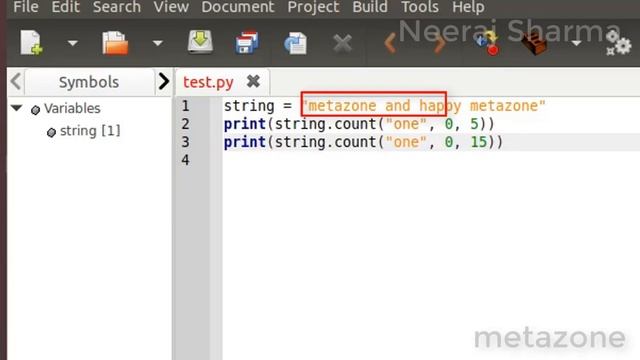Click the Save file icon
Viewport: 640px width, 360px height.
[x=200, y=42]
